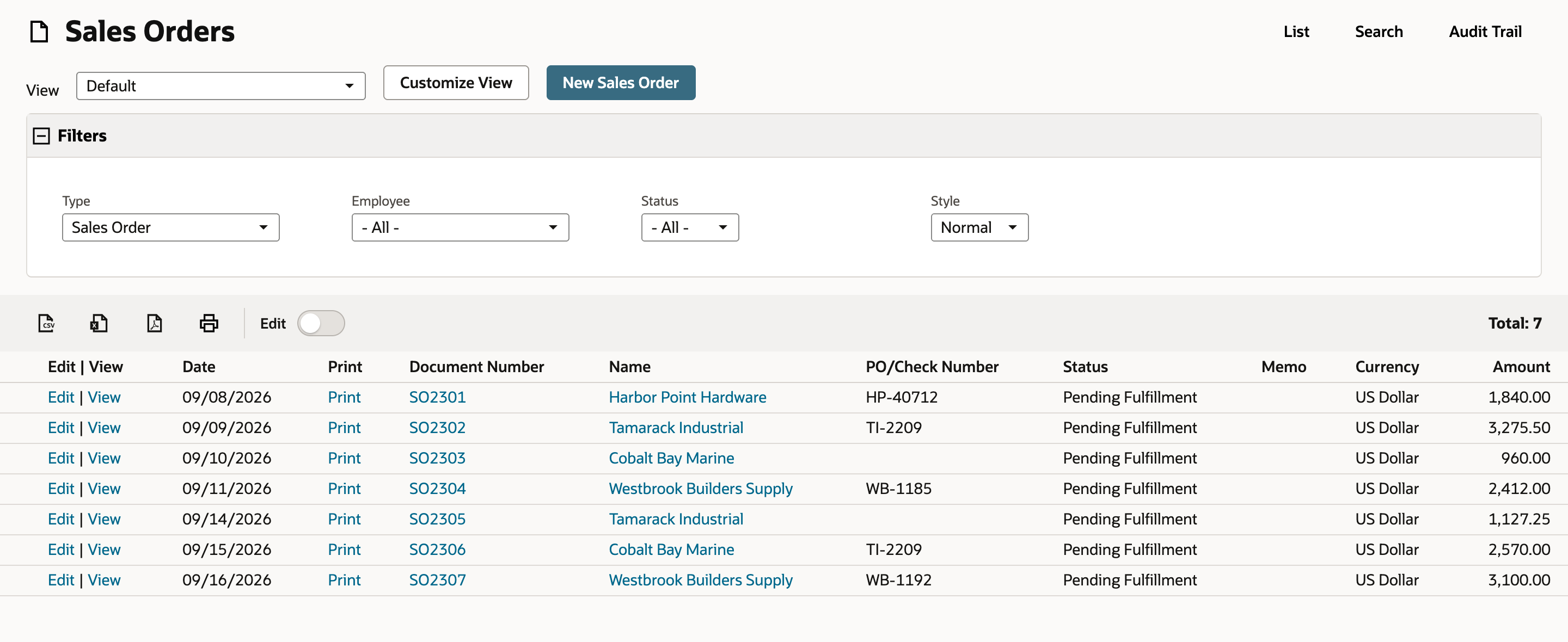
Task: View sales order SO2301 row
Action: coord(104,397)
